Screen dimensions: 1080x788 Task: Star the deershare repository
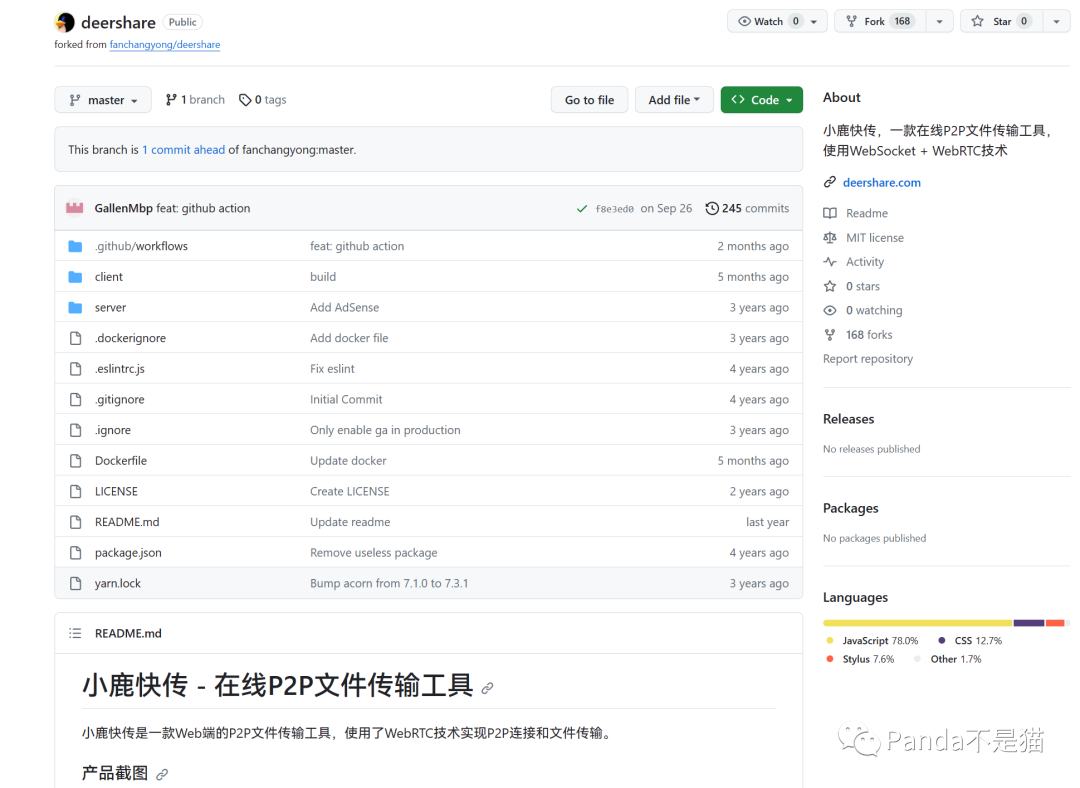point(1002,21)
